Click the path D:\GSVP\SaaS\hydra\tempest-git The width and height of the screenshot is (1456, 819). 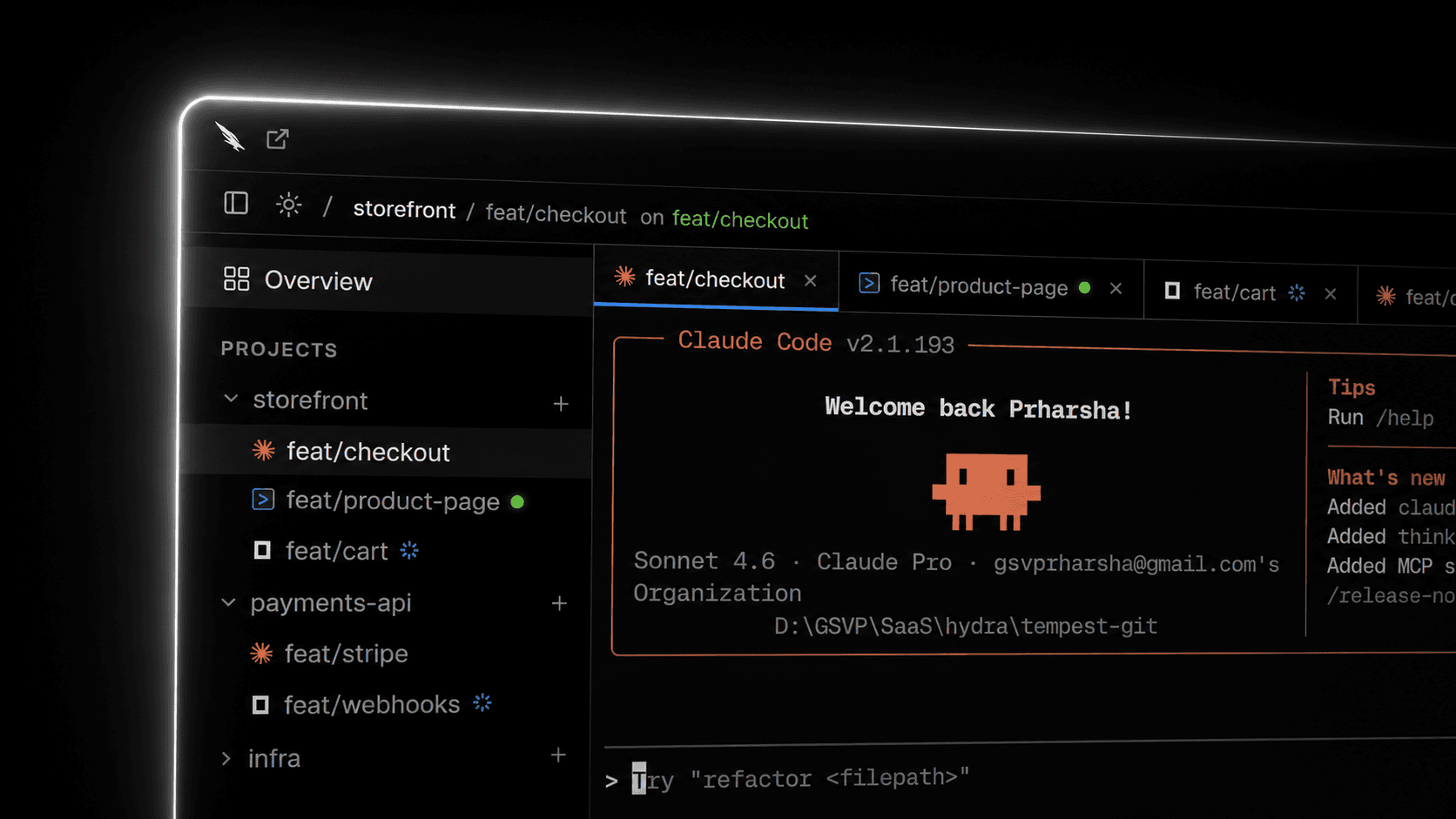(966, 626)
